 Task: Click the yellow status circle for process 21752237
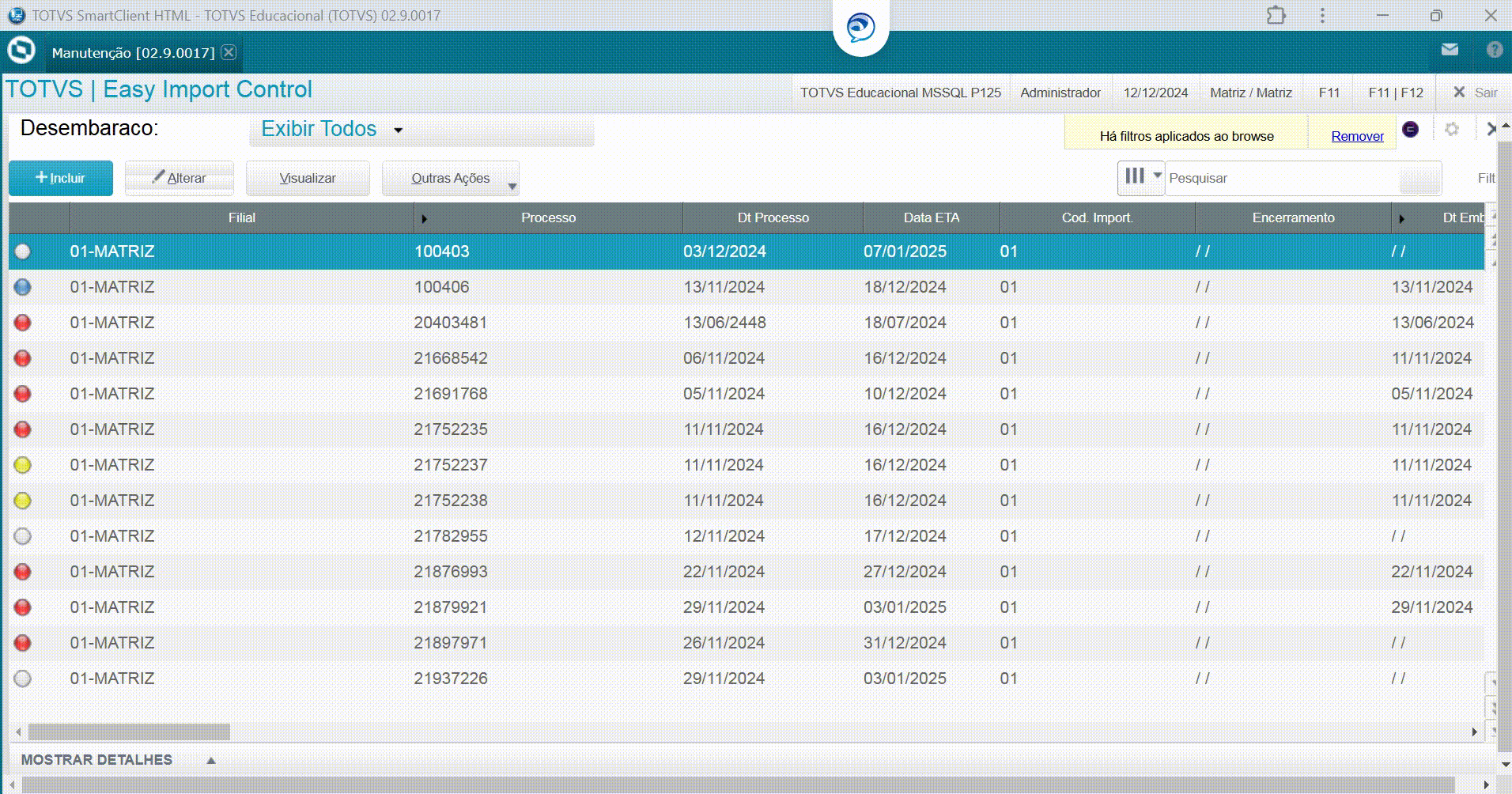tap(23, 465)
